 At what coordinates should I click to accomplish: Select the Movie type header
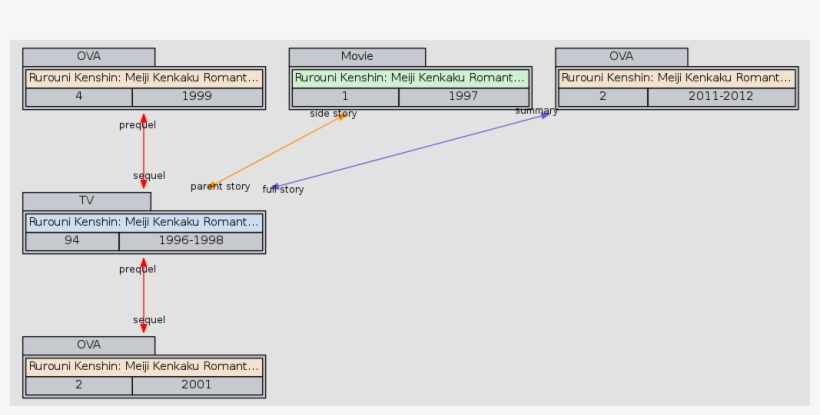point(357,56)
